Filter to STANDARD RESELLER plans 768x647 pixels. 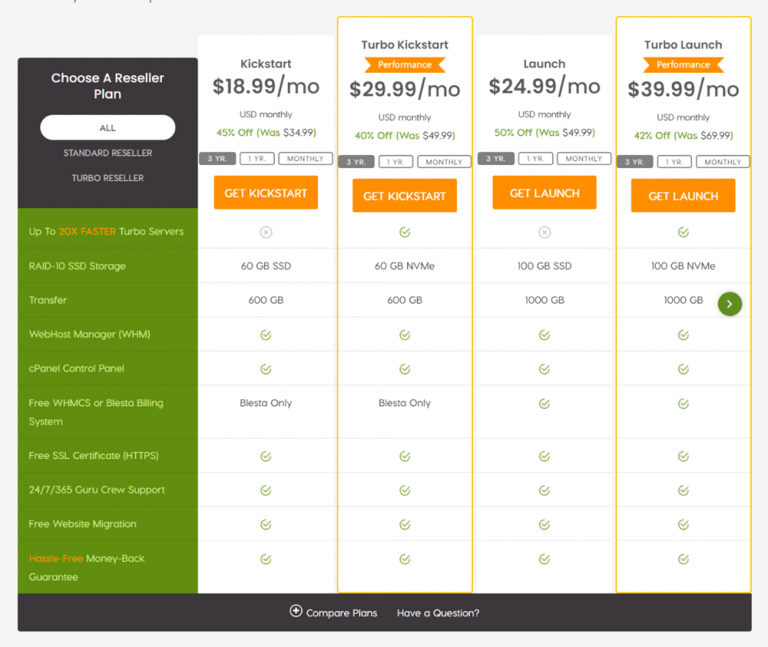108,153
